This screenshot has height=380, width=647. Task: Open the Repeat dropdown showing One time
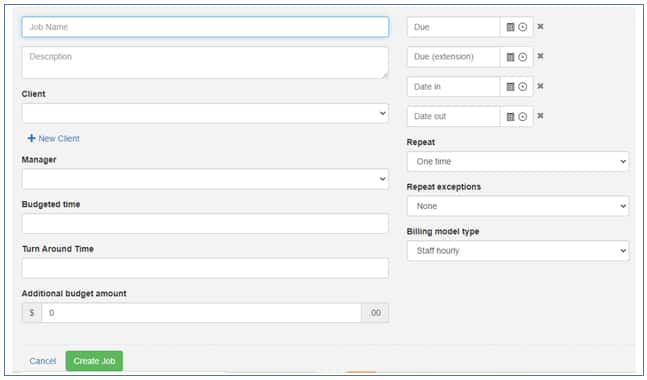point(518,161)
